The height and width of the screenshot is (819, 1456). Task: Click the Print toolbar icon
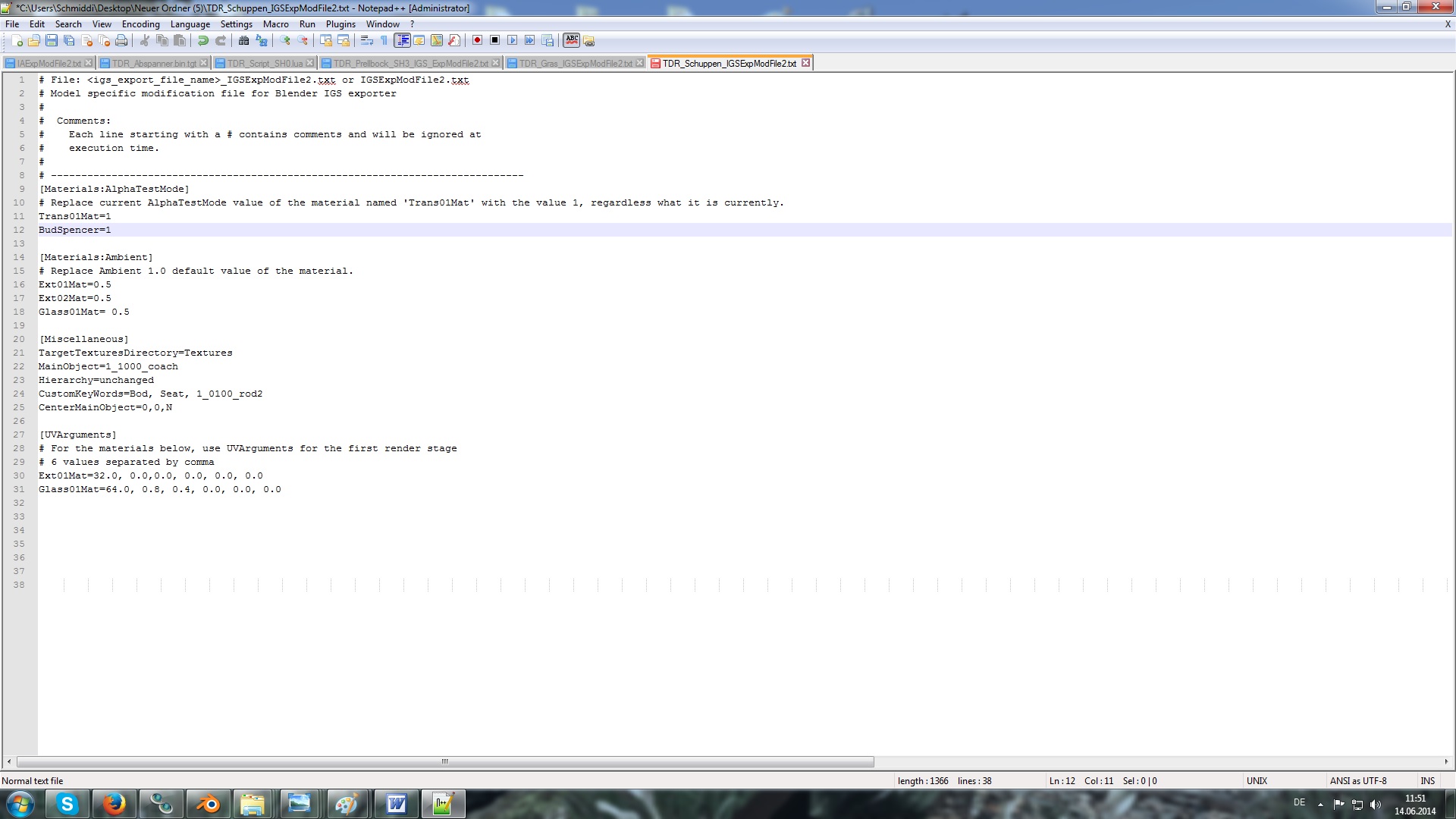(x=121, y=40)
